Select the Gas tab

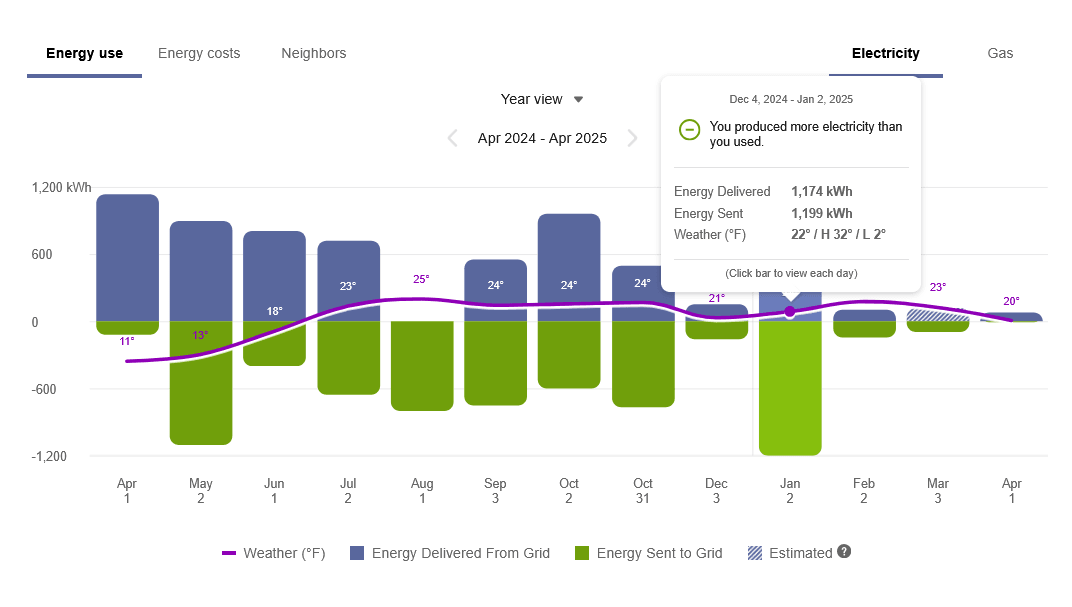pos(1000,53)
